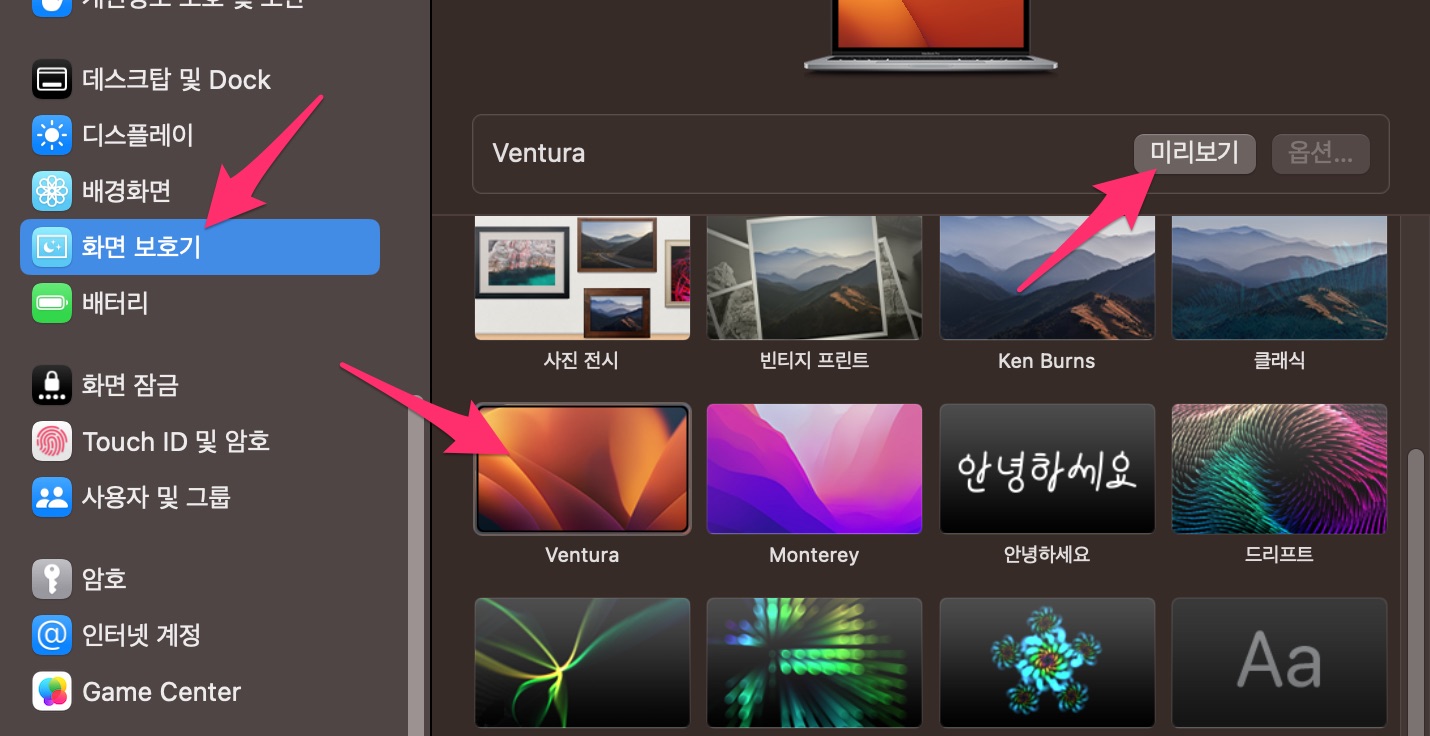The height and width of the screenshot is (736, 1430).
Task: Click the 드리프트 label text
Action: click(1279, 554)
